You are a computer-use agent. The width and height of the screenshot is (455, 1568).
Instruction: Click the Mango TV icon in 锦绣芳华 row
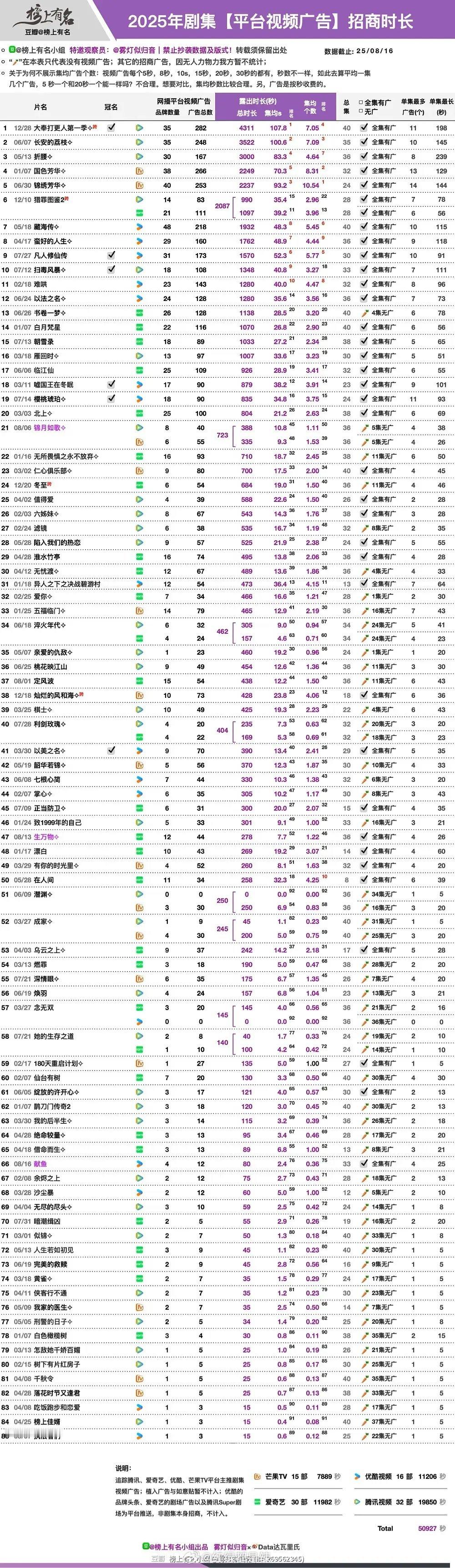140,185
